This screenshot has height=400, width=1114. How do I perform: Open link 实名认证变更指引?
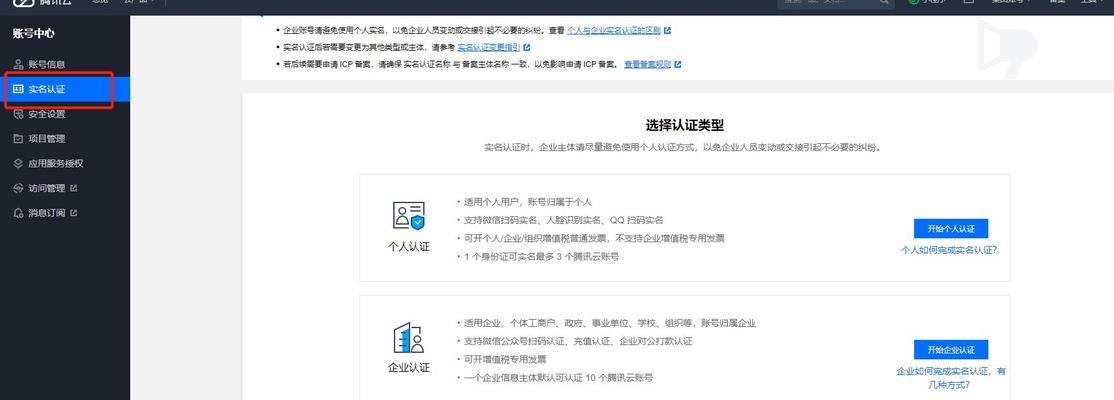tap(489, 48)
